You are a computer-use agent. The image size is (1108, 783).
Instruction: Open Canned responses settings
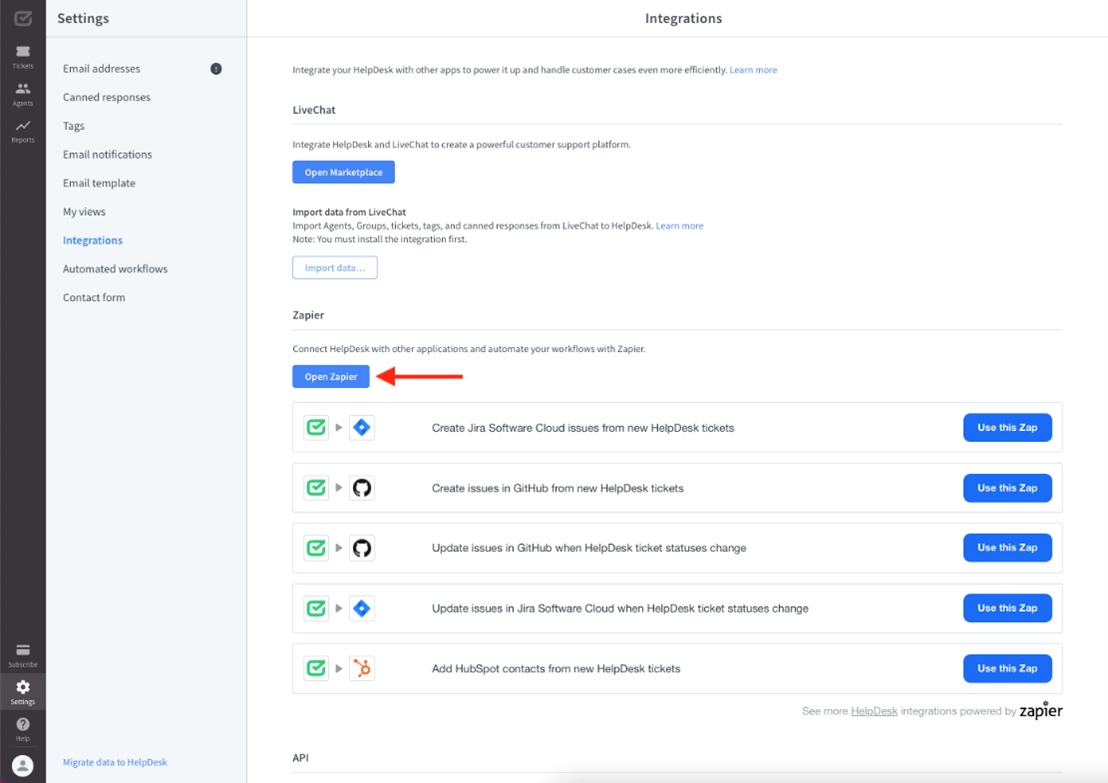pyautogui.click(x=107, y=97)
